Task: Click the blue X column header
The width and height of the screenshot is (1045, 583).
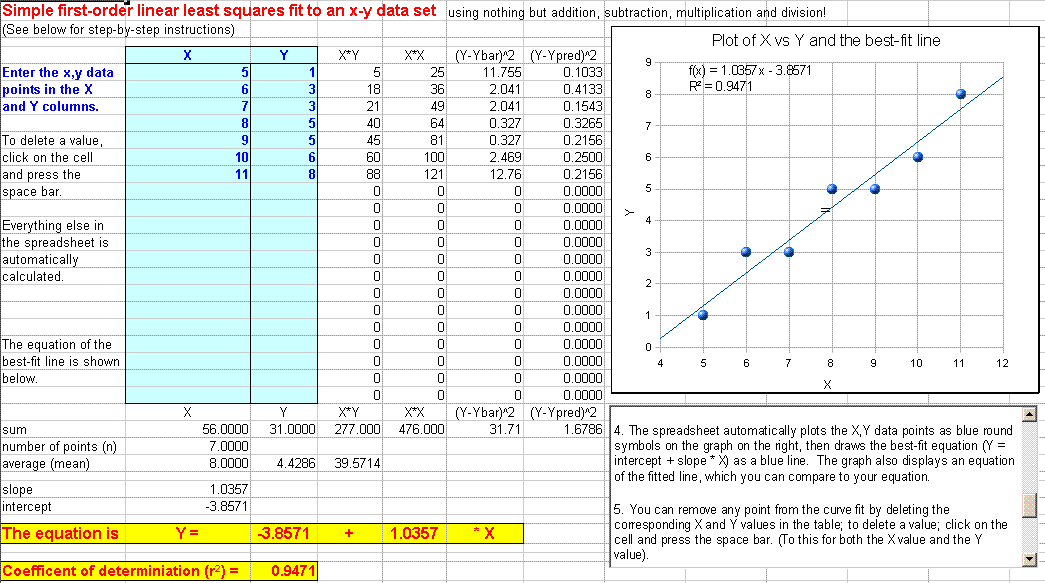Action: [x=187, y=55]
